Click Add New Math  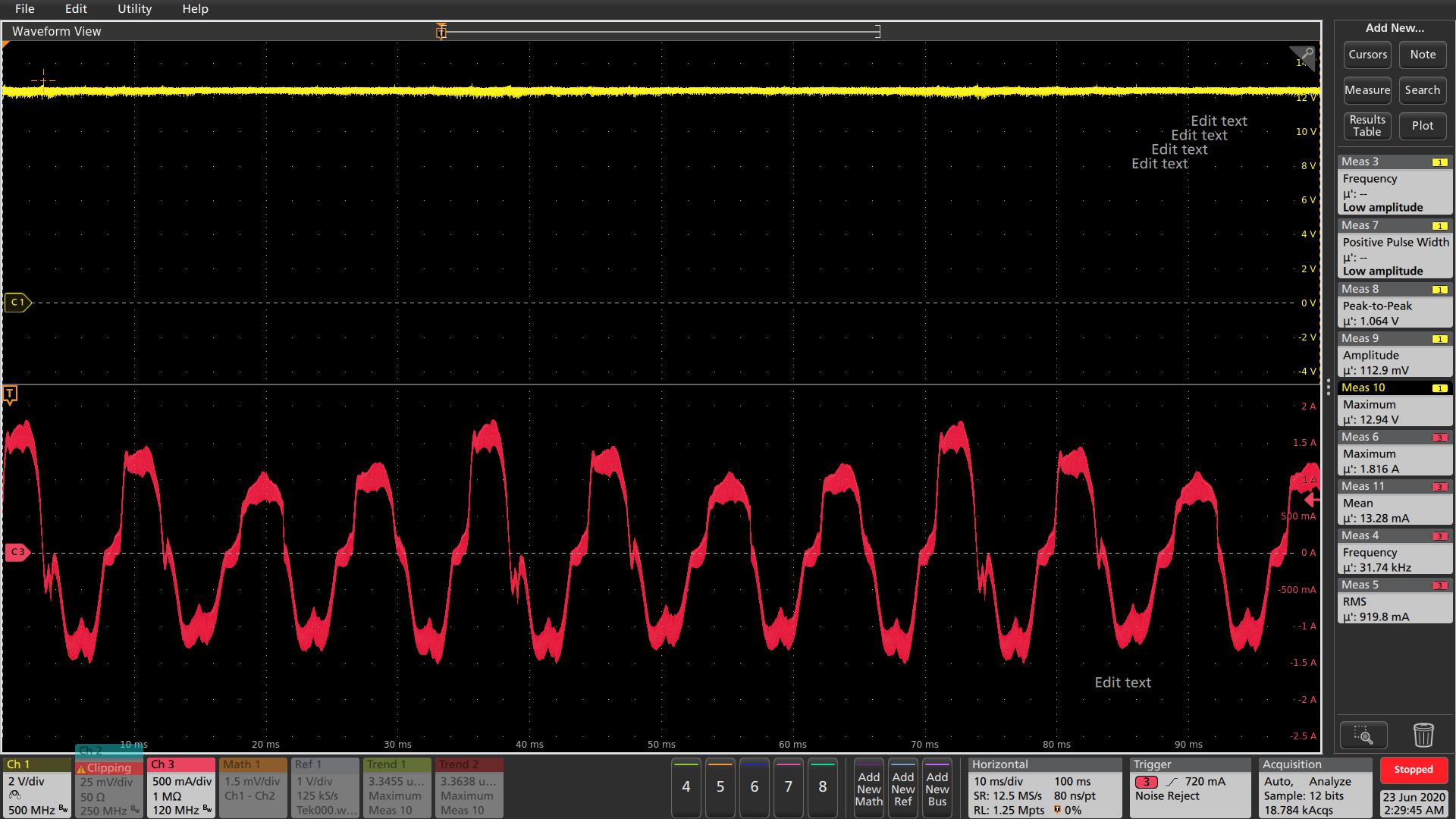[x=869, y=787]
